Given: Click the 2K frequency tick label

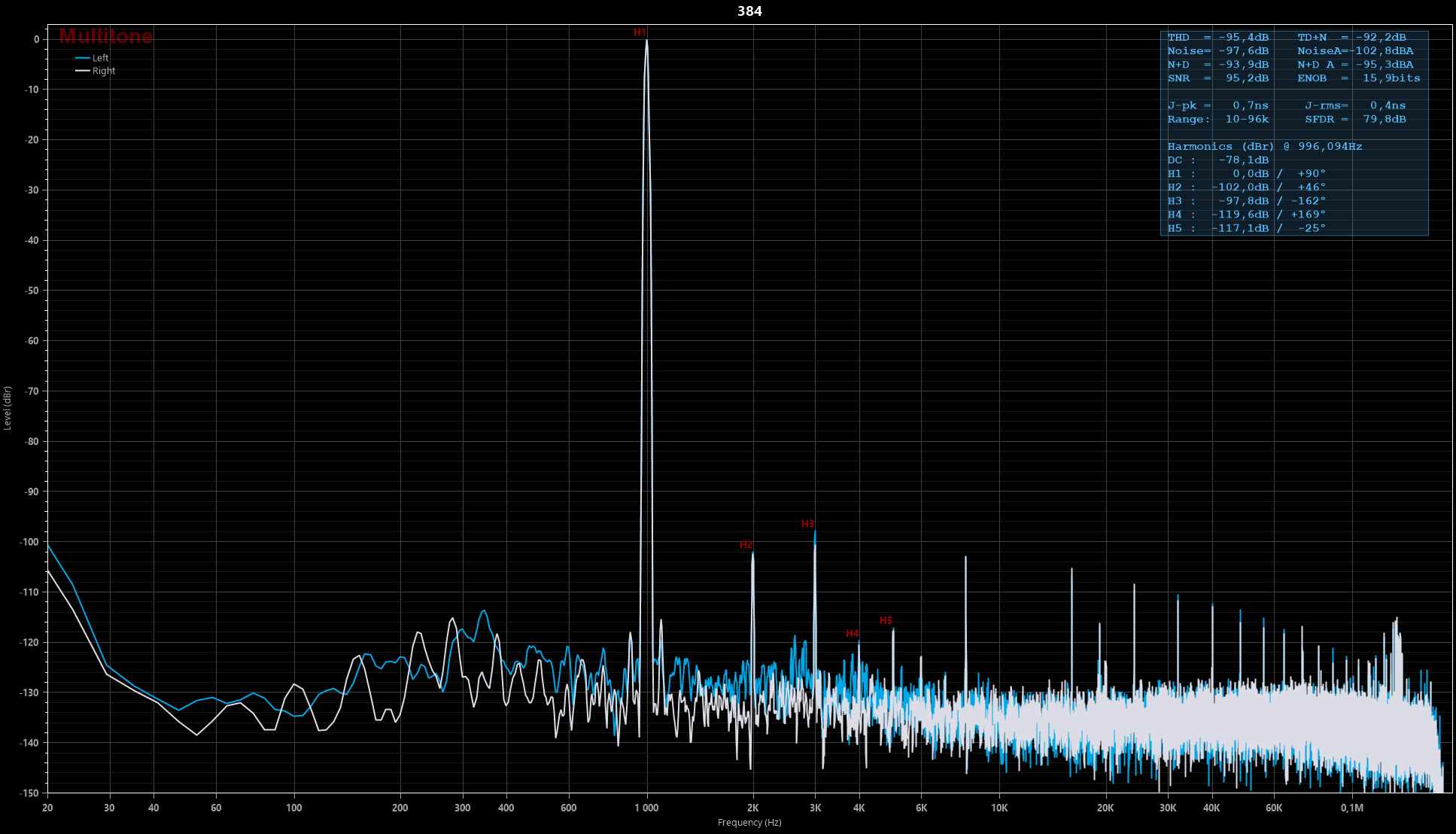Looking at the screenshot, I should point(753,808).
